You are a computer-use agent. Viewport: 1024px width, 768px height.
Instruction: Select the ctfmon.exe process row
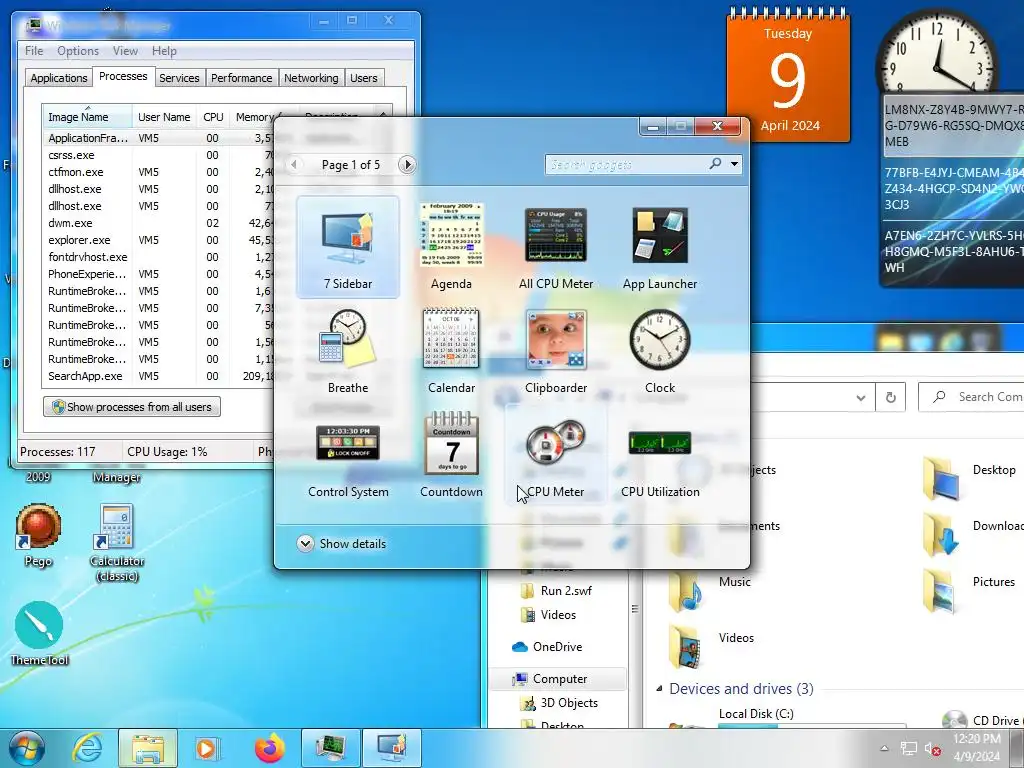160,172
